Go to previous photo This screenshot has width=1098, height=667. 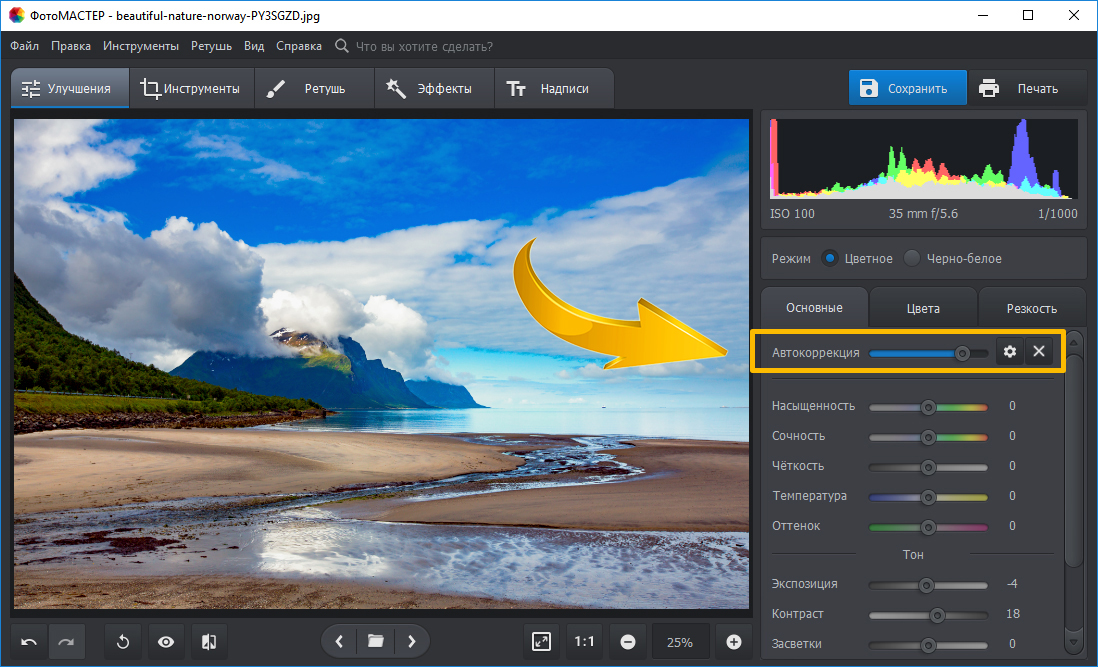coord(339,641)
